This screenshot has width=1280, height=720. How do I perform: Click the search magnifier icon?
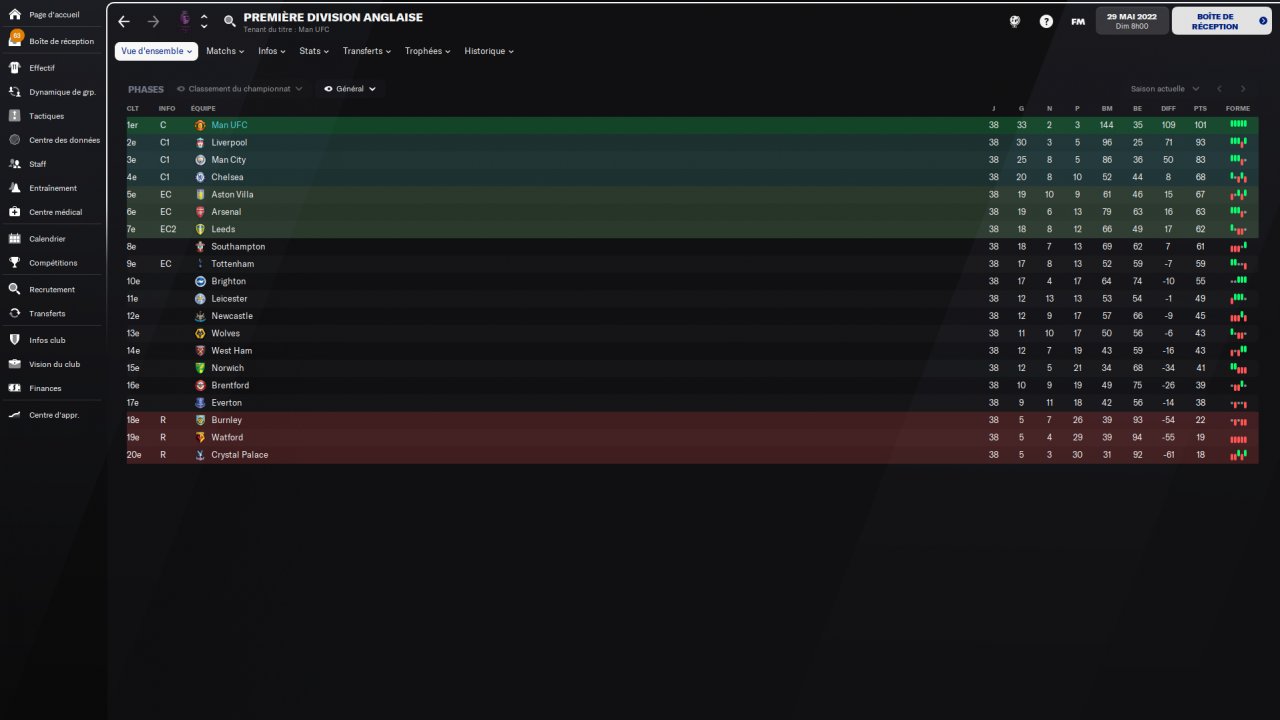(x=230, y=21)
